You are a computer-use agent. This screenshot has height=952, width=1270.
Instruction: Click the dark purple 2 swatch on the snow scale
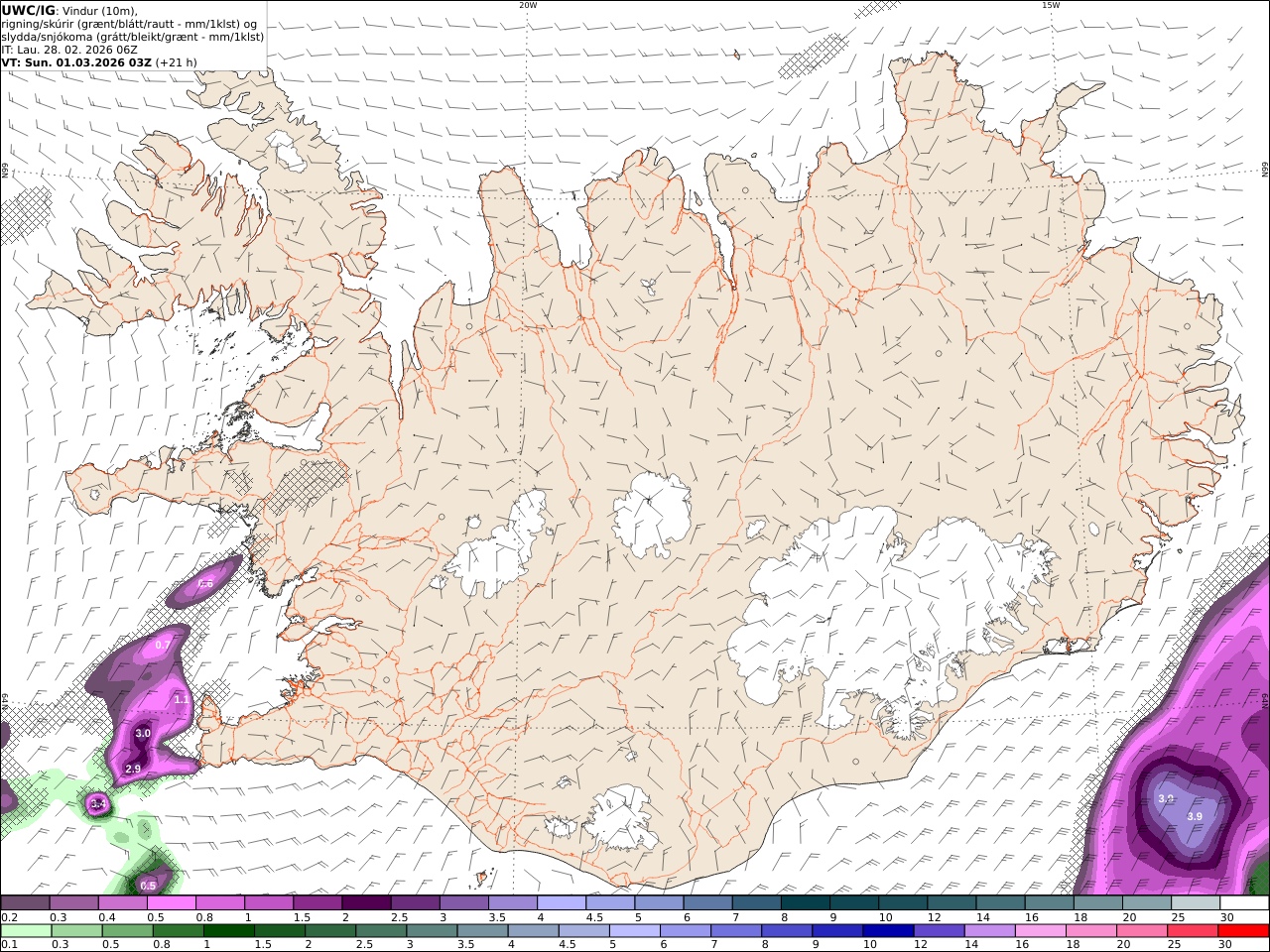366,902
